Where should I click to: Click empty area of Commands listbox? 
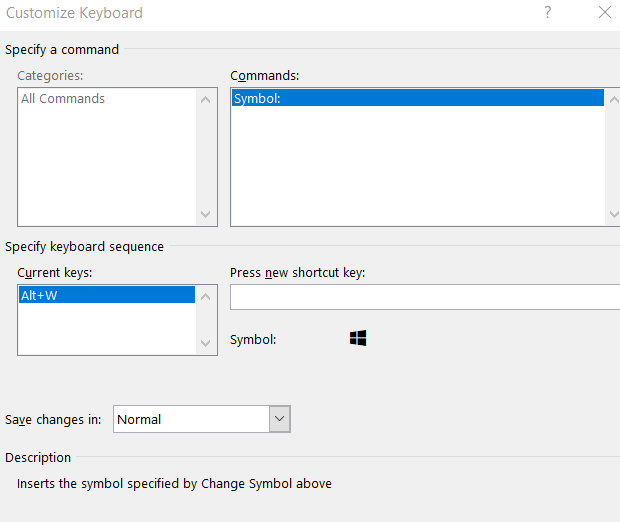[x=418, y=166]
